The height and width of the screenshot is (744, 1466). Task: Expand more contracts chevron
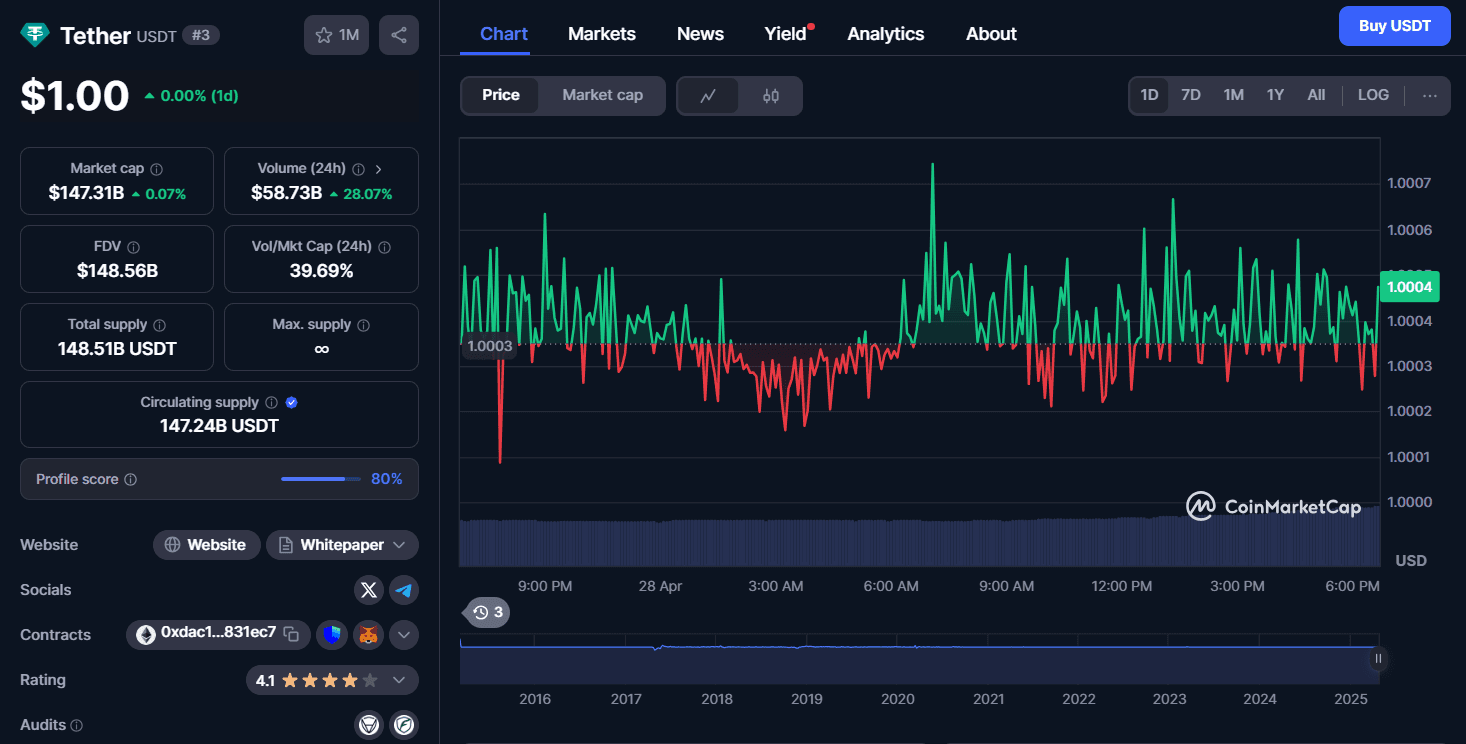pyautogui.click(x=404, y=634)
